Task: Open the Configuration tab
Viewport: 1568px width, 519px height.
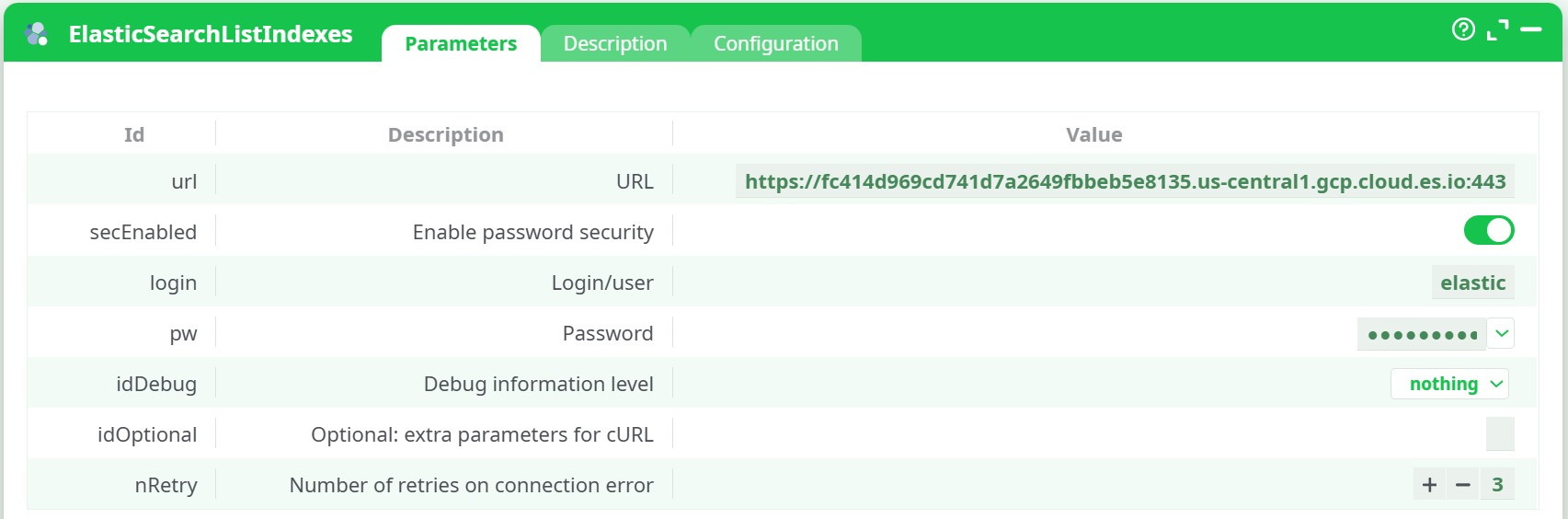Action: [x=776, y=43]
